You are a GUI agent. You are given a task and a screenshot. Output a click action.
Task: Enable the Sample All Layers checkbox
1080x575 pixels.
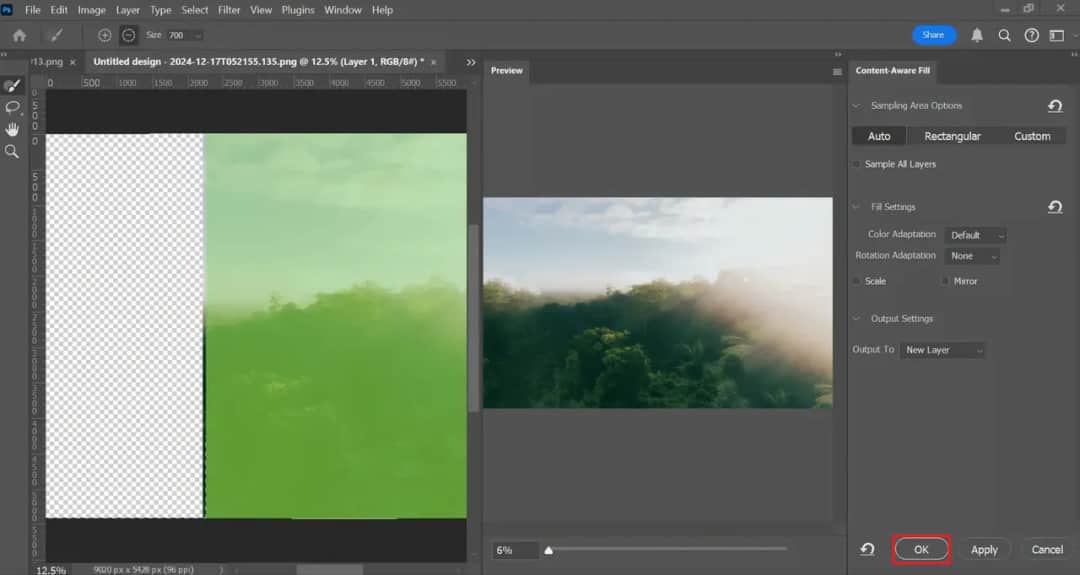[x=857, y=164]
